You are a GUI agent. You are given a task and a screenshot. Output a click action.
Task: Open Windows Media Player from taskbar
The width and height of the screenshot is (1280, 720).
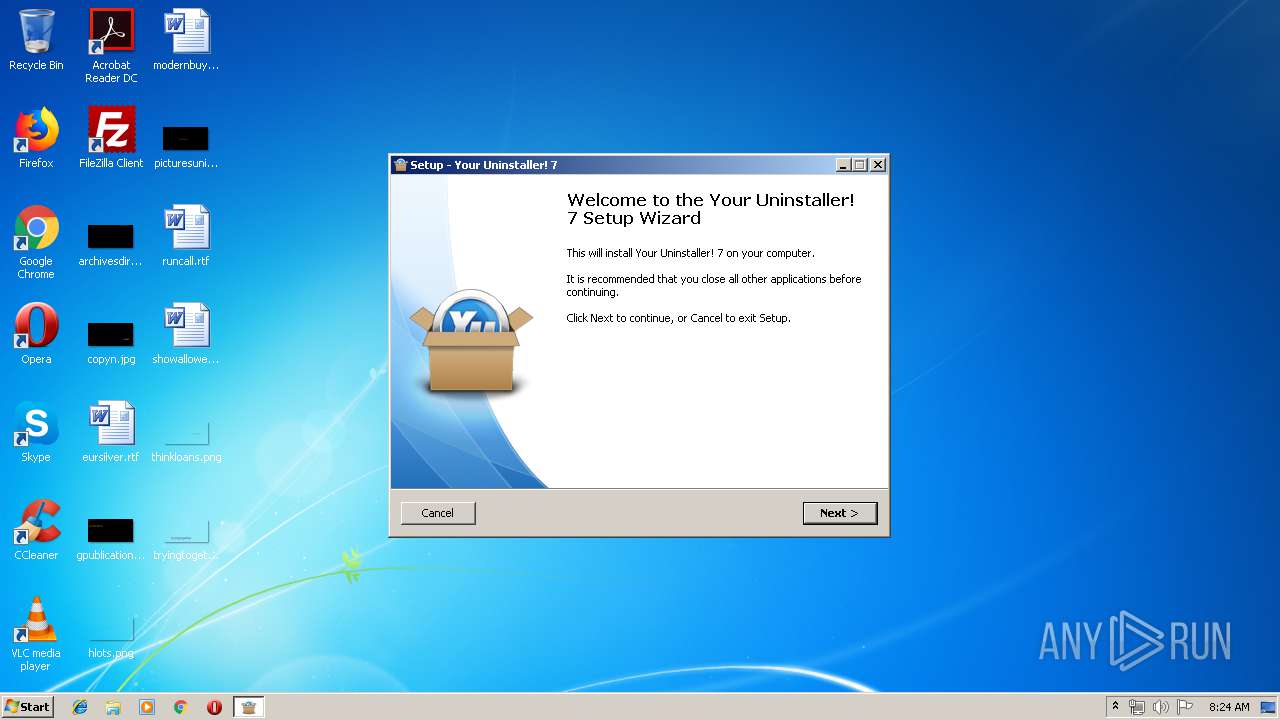[x=147, y=707]
